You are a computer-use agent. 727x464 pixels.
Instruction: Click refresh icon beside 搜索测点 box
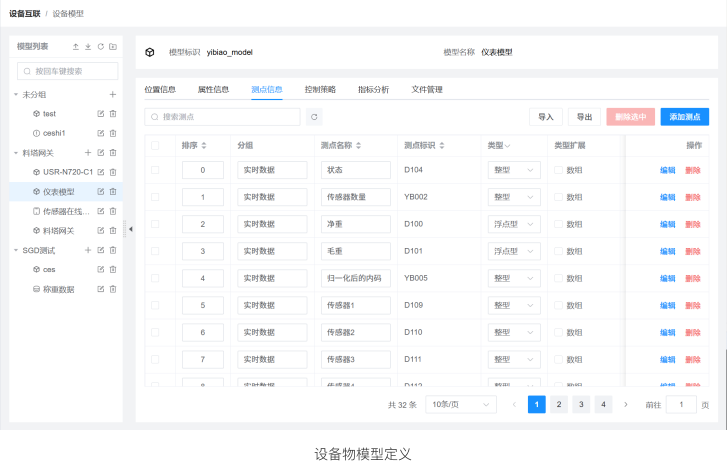pos(314,117)
